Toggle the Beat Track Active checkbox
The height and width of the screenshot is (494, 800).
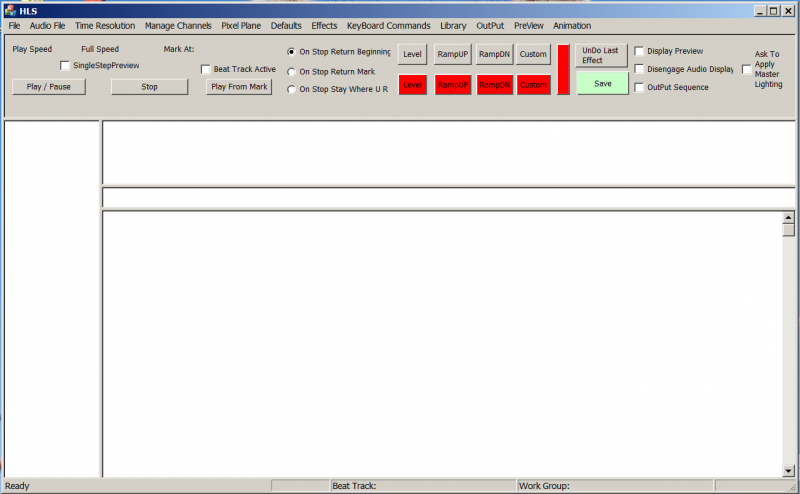(206, 69)
